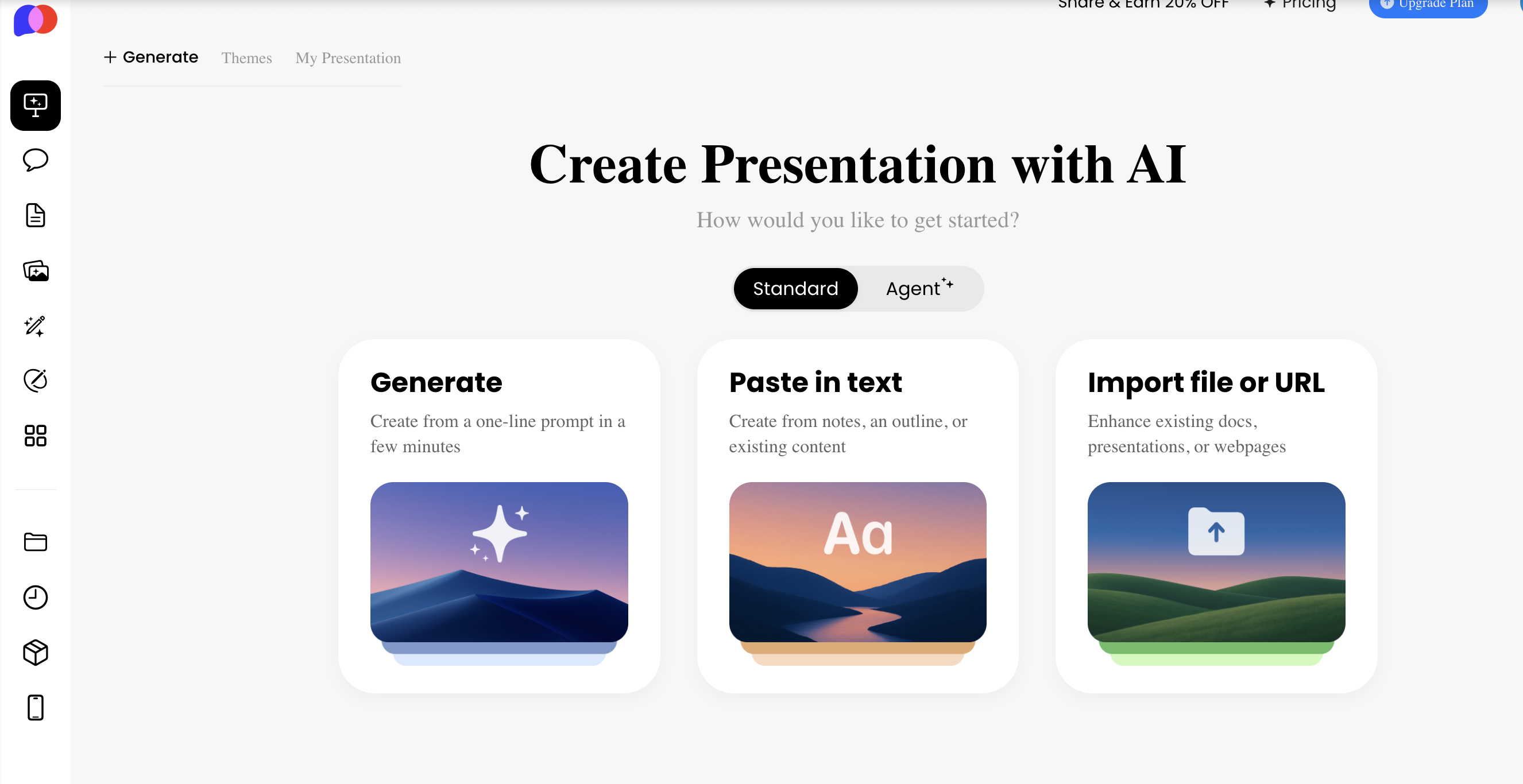This screenshot has height=784, width=1523.
Task: Select the AI image generation tool
Action: pos(35,270)
